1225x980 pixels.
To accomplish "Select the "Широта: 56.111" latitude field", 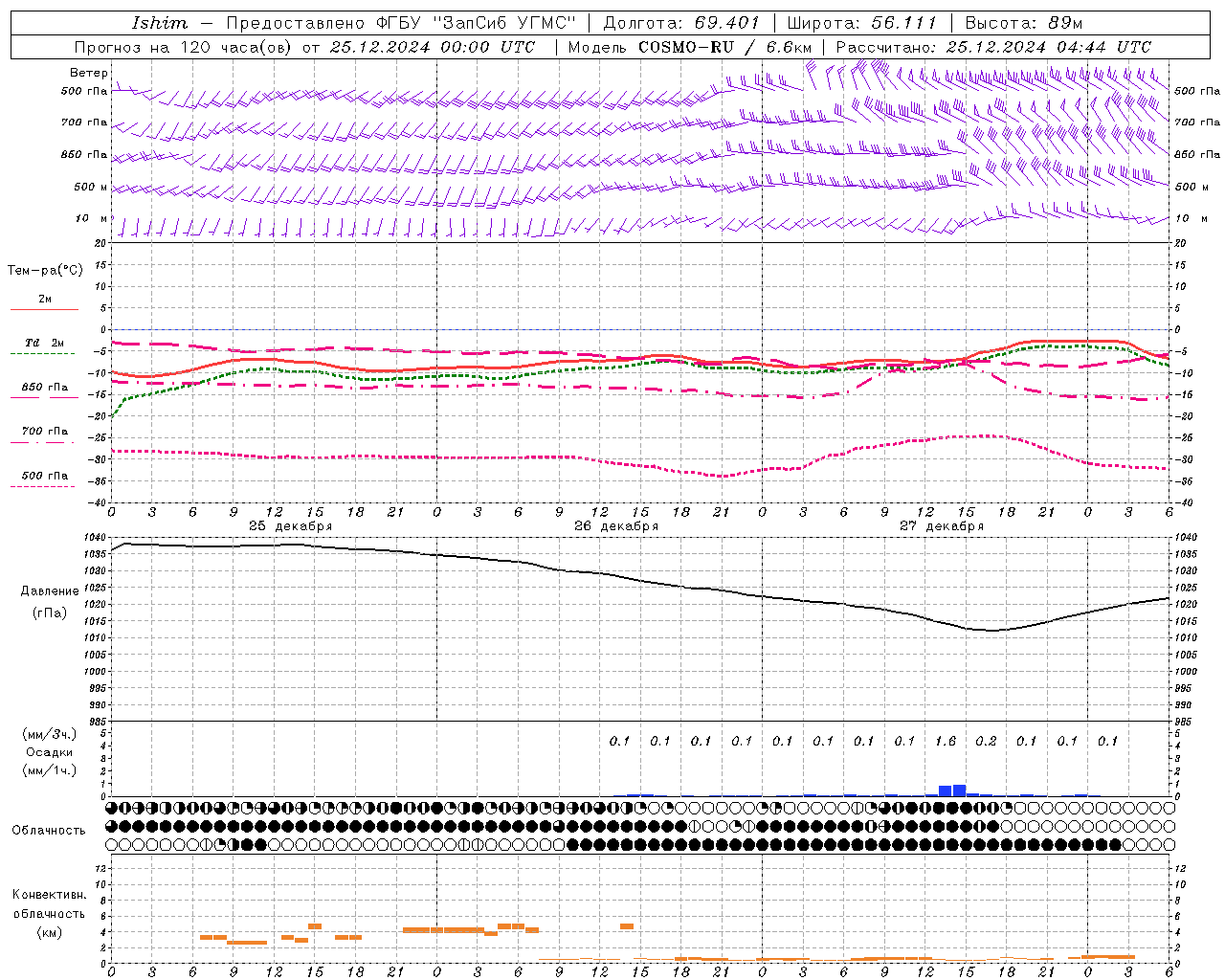I will [861, 22].
